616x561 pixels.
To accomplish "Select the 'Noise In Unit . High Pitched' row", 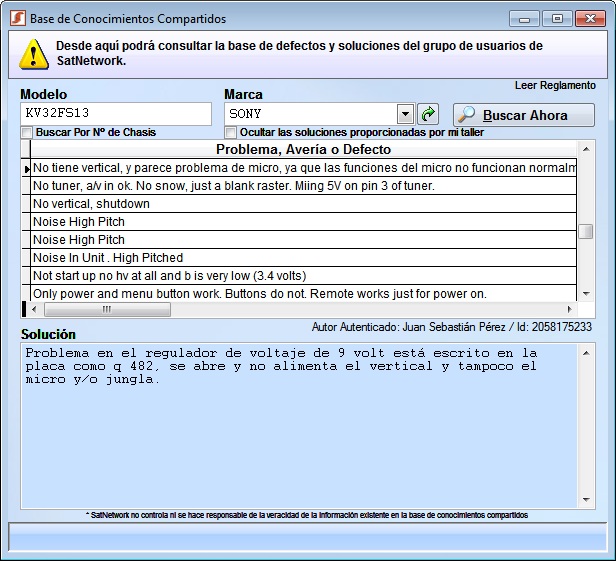I will pyautogui.click(x=300, y=258).
